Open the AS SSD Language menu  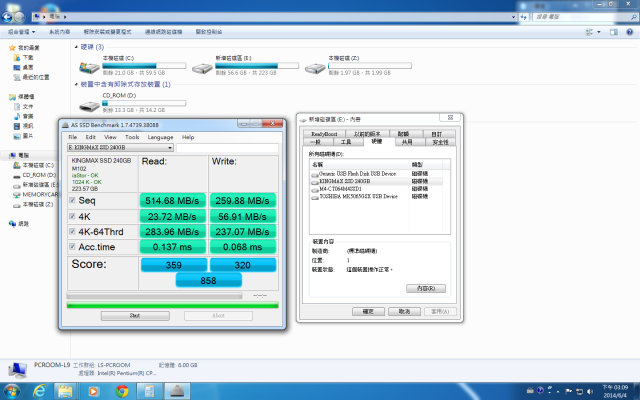coord(160,137)
